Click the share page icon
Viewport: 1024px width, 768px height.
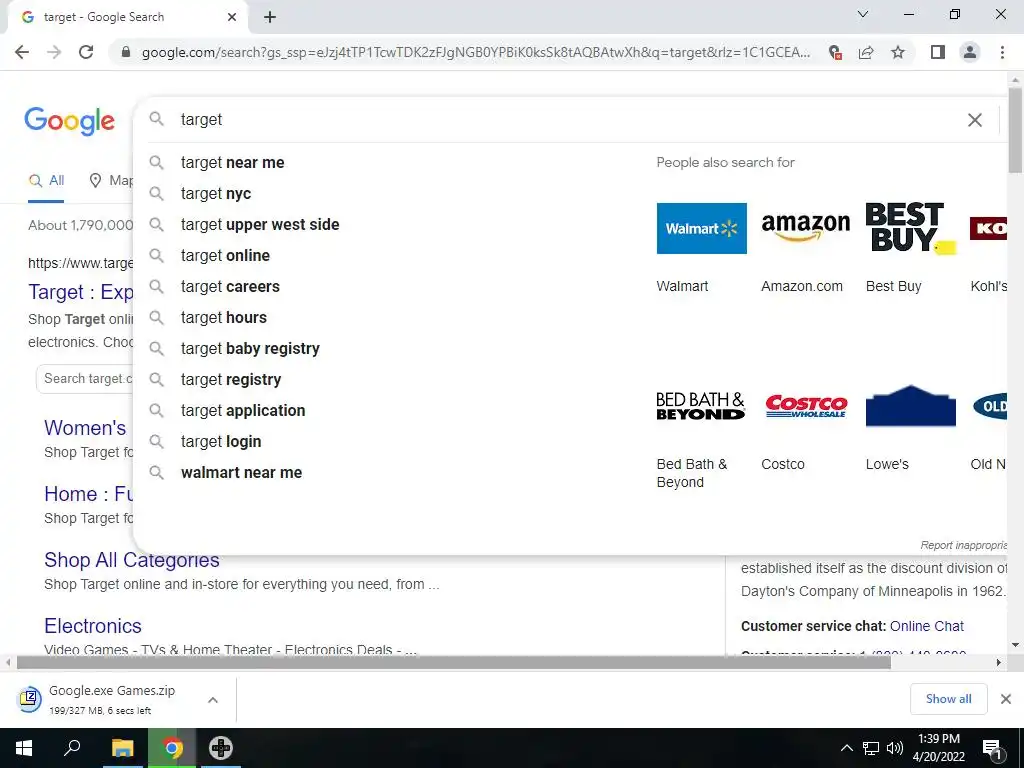(866, 52)
